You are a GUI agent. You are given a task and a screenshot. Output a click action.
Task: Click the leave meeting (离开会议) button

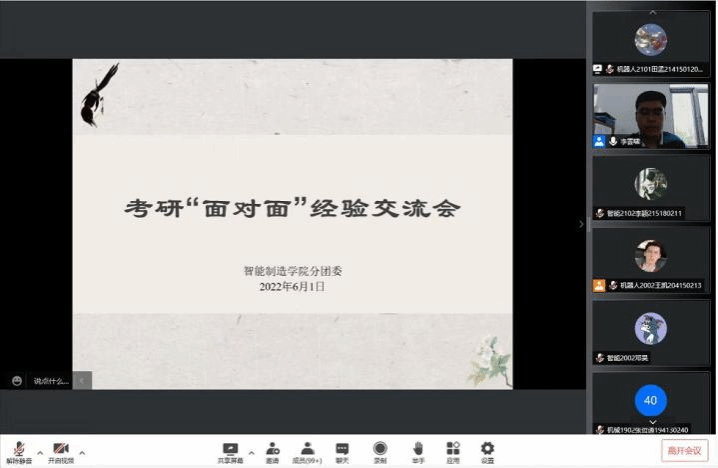[x=686, y=450]
